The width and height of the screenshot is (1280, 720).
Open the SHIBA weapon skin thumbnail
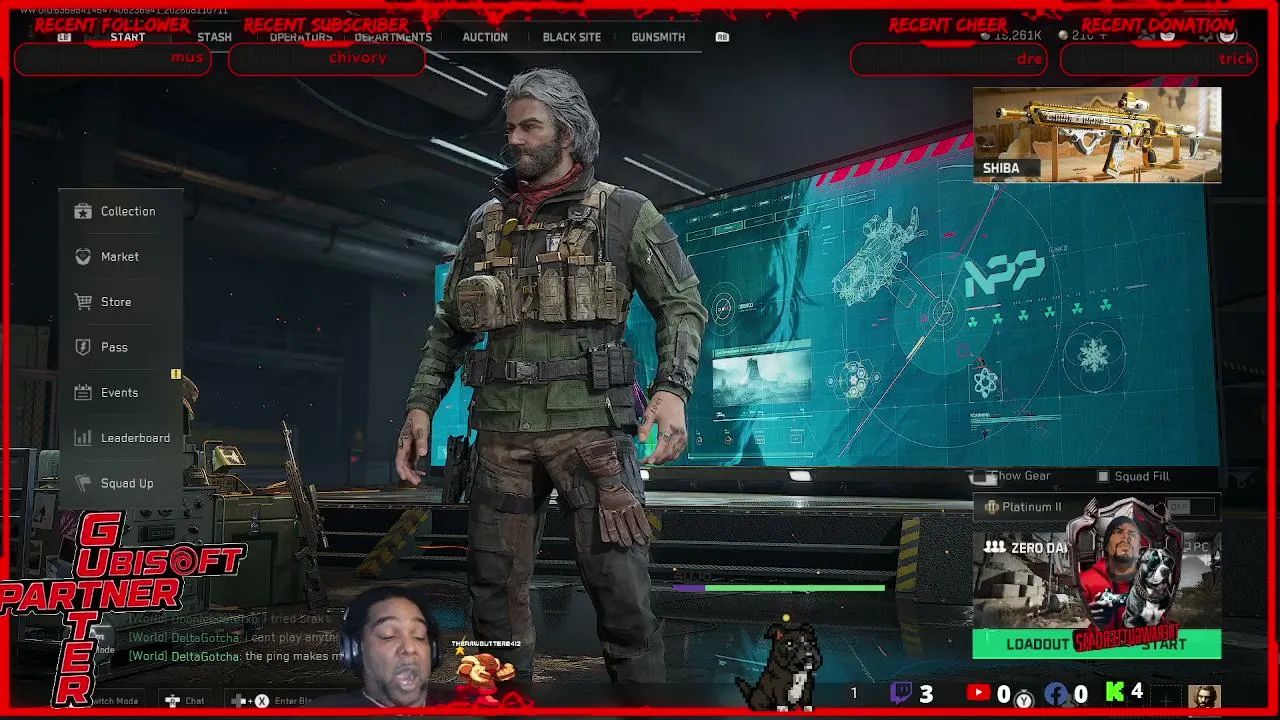tap(1097, 135)
